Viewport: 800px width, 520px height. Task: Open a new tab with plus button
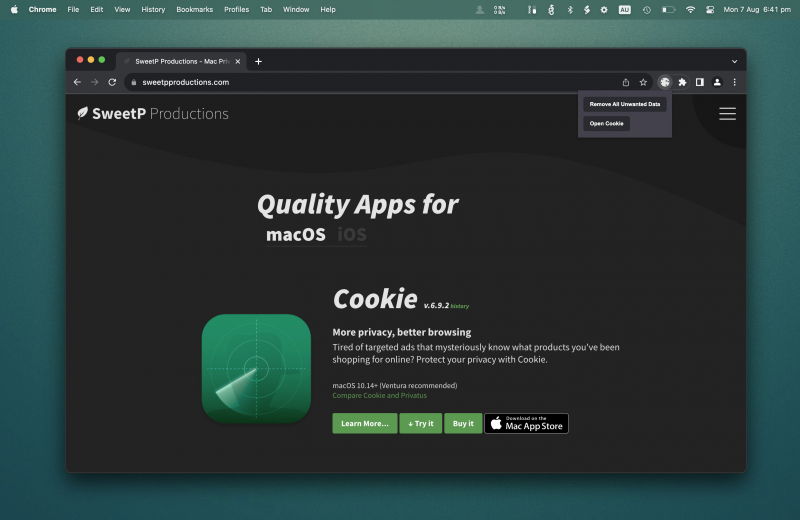pyautogui.click(x=258, y=61)
